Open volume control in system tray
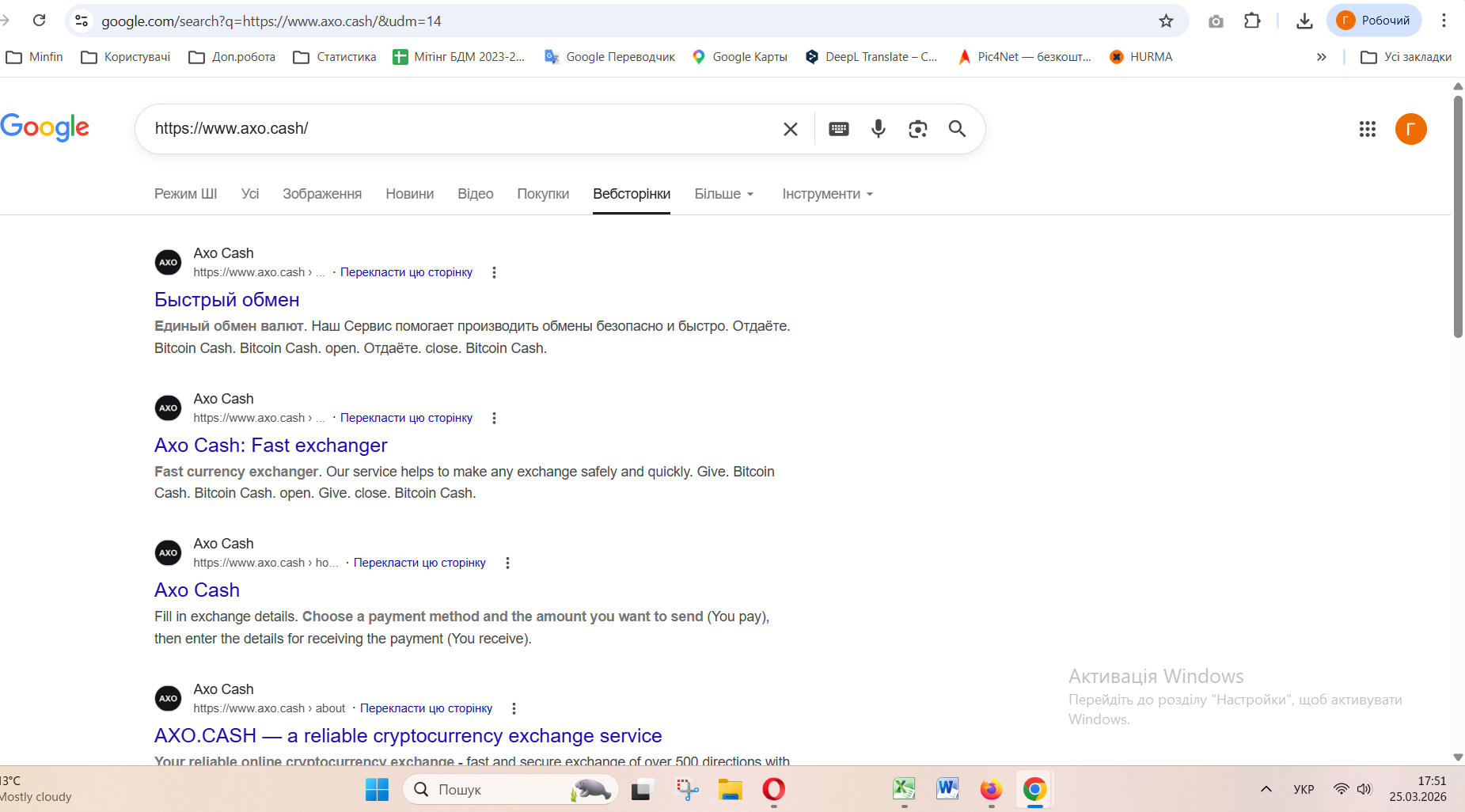 tap(1364, 789)
